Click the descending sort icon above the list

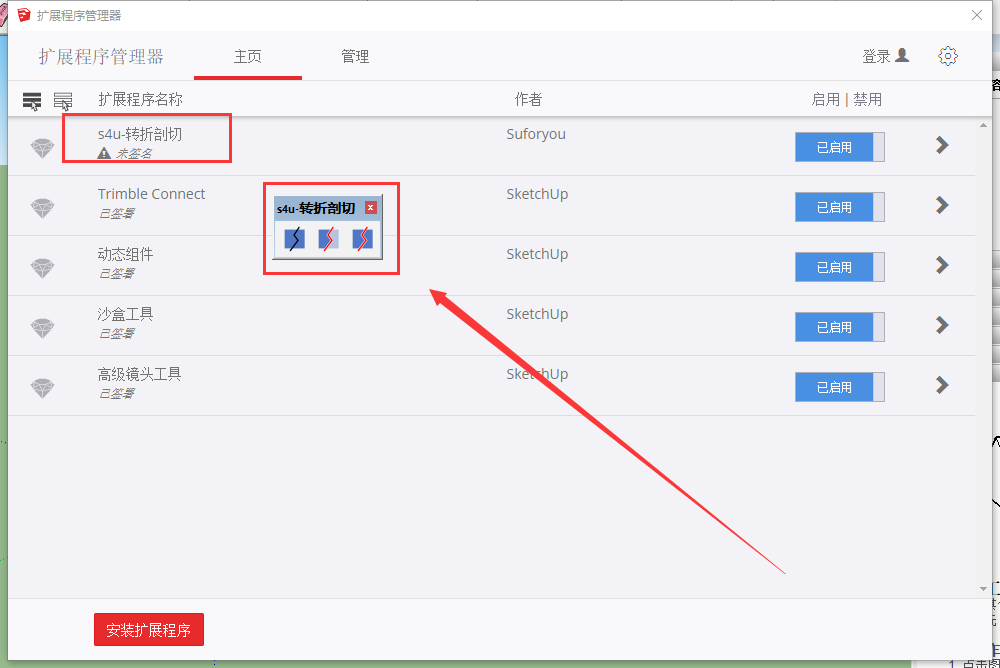pos(31,100)
